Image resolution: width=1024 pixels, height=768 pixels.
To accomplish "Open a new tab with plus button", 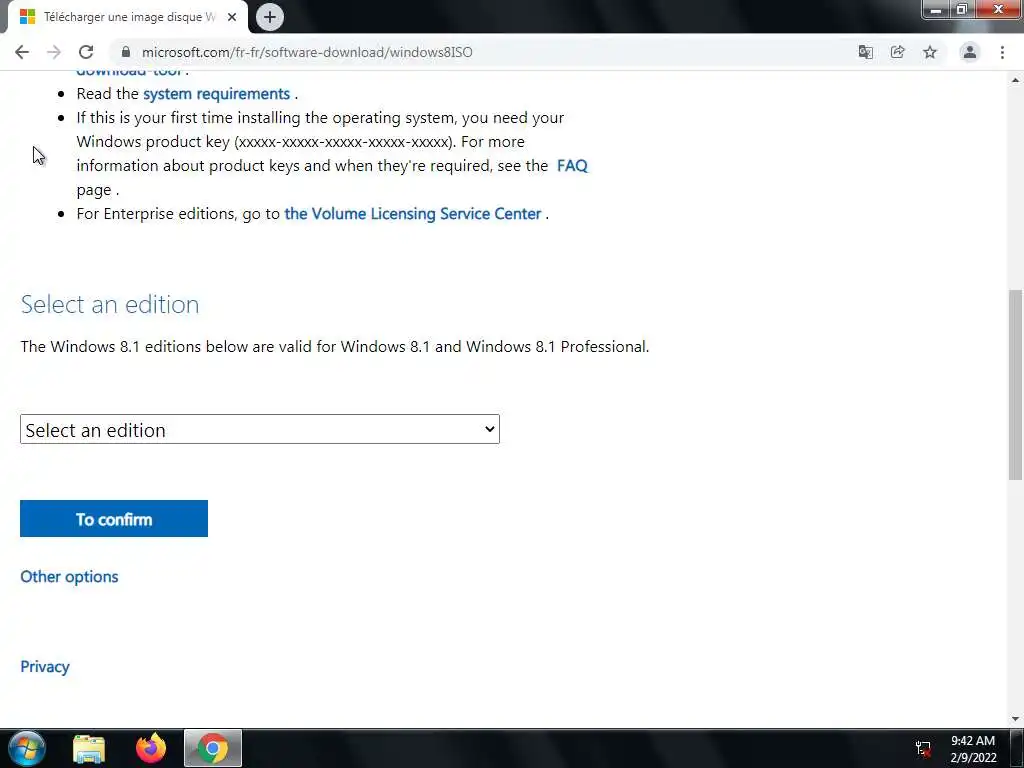I will (x=270, y=17).
